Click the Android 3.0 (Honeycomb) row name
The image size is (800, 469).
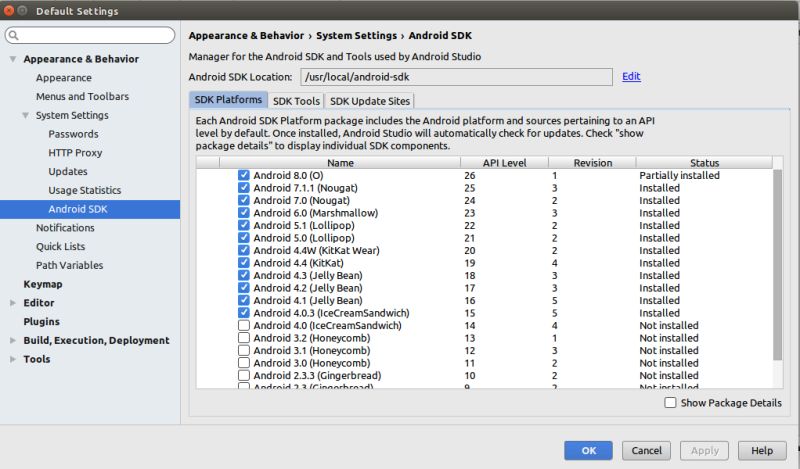(x=312, y=363)
